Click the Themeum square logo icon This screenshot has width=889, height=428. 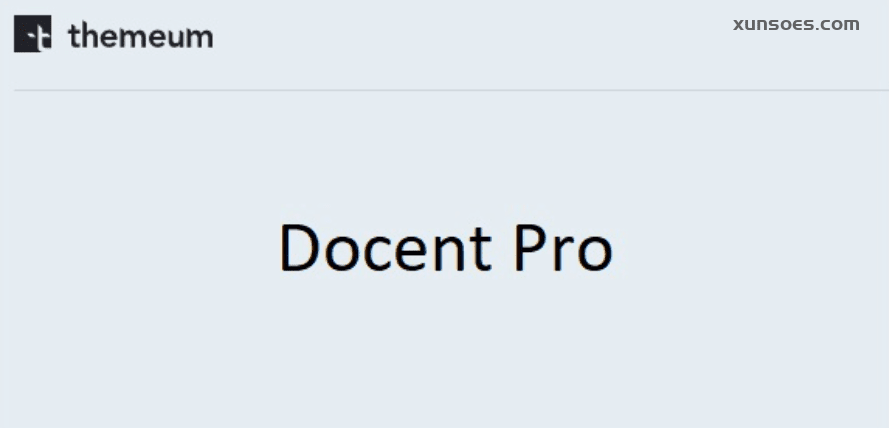click(x=32, y=34)
